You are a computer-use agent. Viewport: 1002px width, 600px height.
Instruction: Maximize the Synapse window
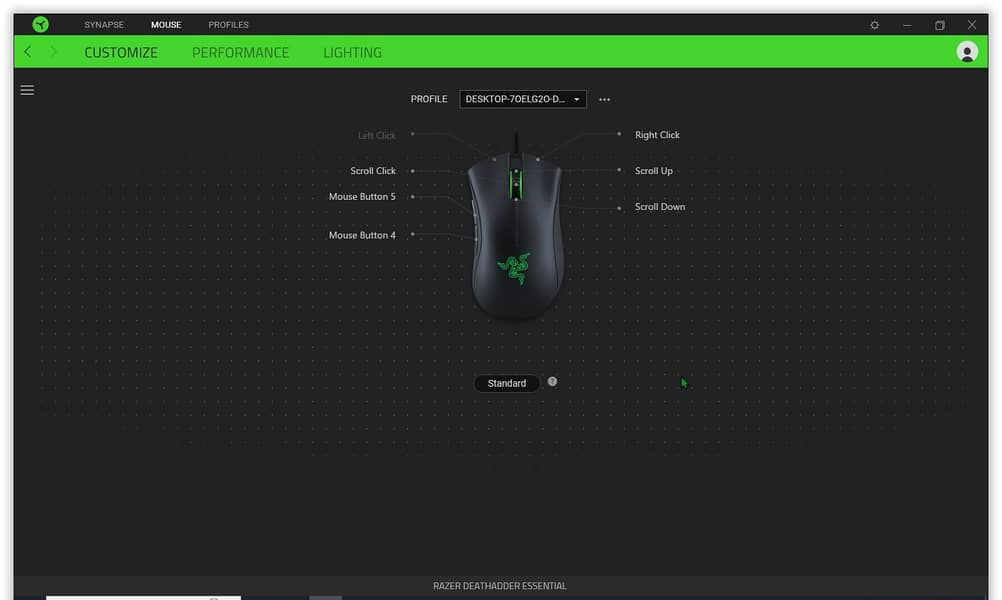[939, 25]
